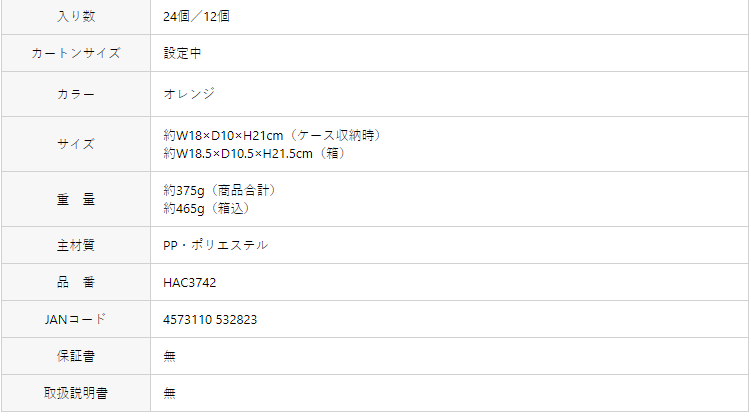The height and width of the screenshot is (417, 751).
Task: Select the PP・ポリエステル material value
Action: tap(216, 245)
